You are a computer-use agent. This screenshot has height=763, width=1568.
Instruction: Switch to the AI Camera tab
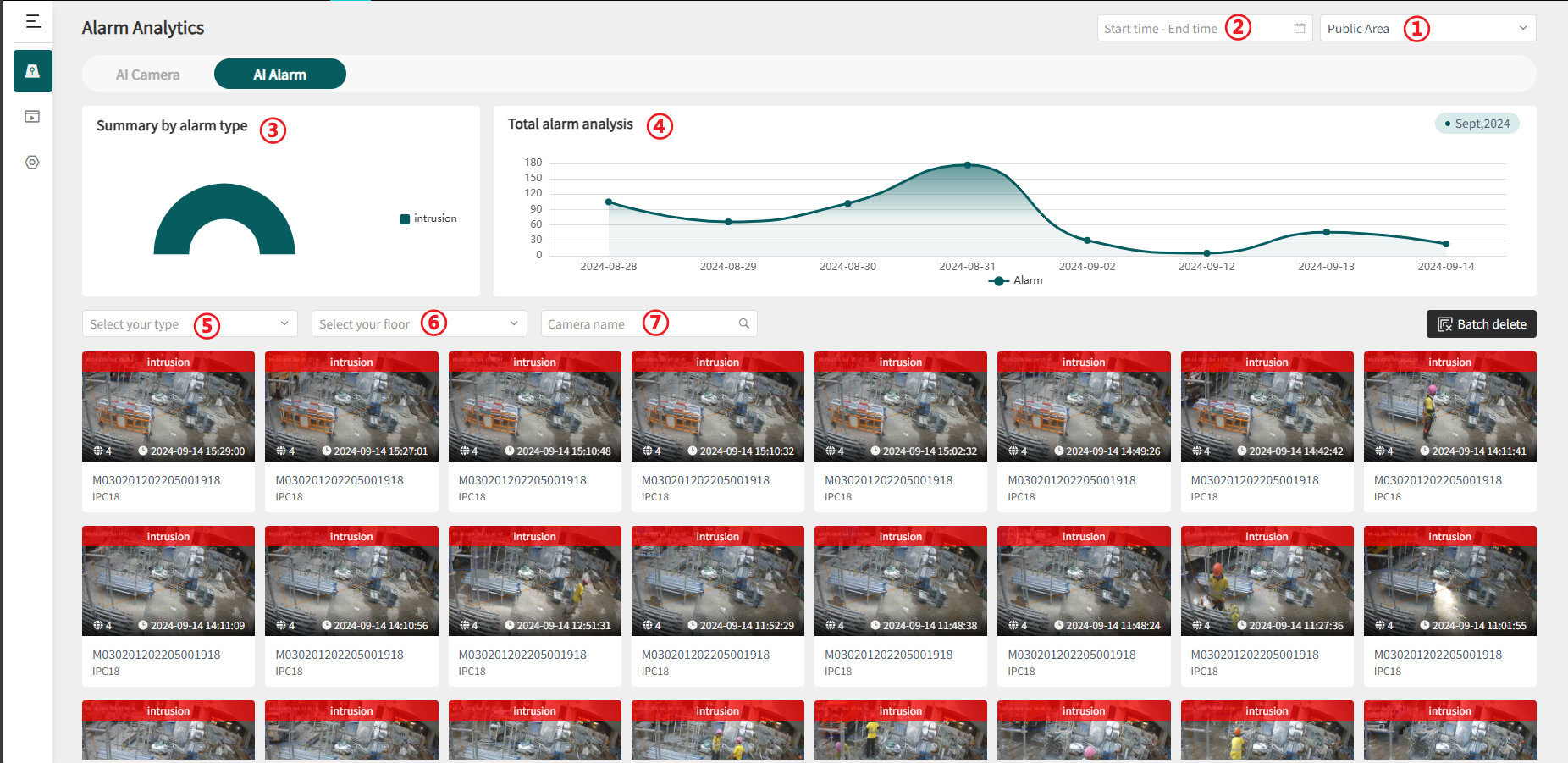point(148,75)
